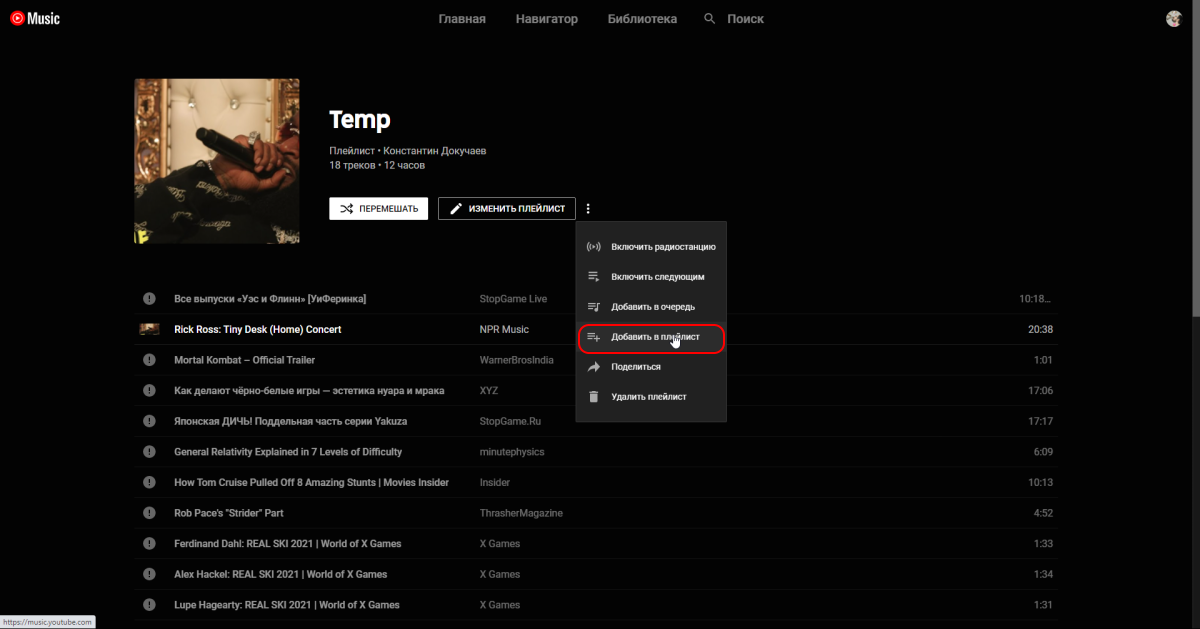This screenshot has width=1200, height=629.
Task: Select Включить радиостанцию menu entry
Action: (x=651, y=246)
